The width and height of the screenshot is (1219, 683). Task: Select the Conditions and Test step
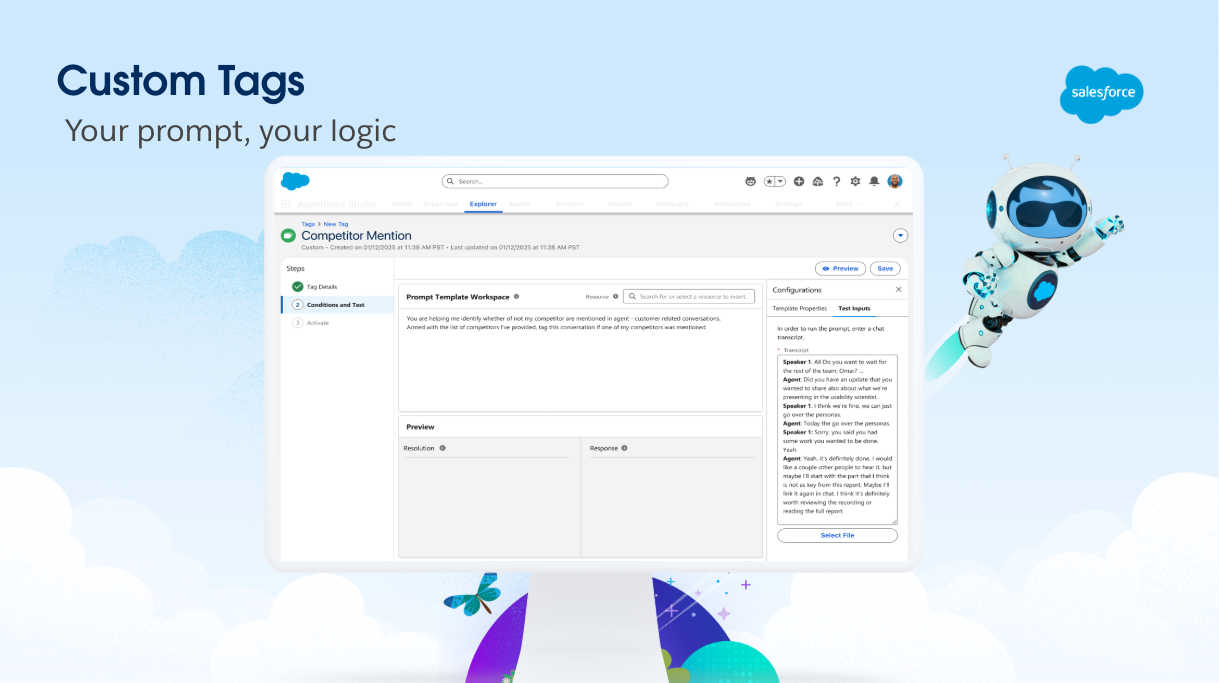(x=338, y=305)
